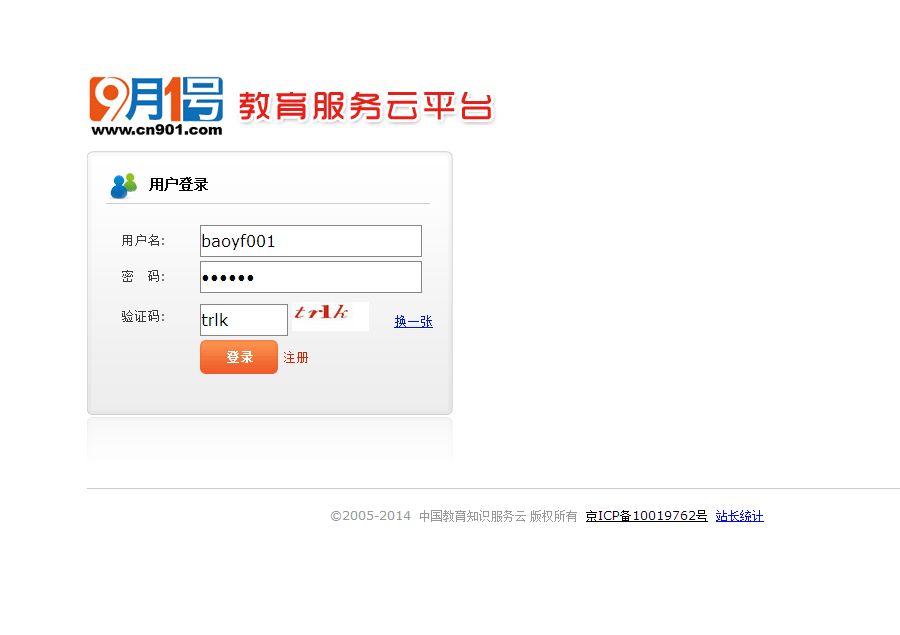
Task: Click the 9月1号 site logo
Action: pos(156,99)
